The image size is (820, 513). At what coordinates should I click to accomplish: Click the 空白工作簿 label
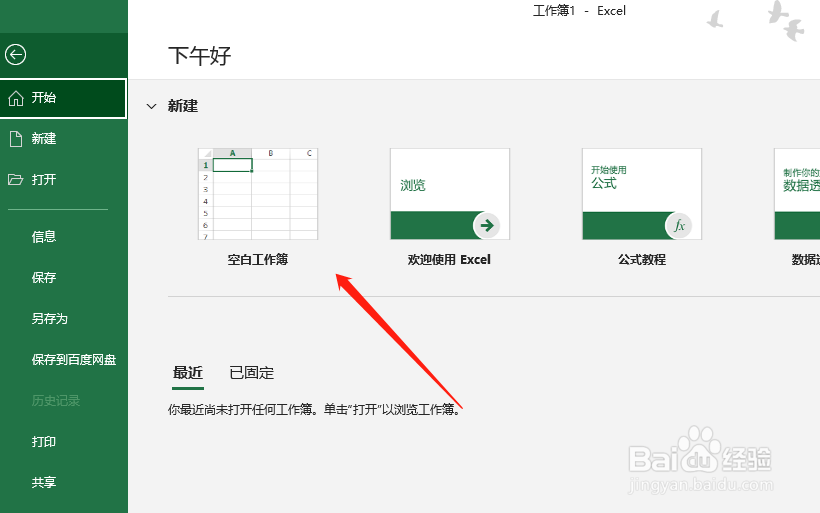(258, 259)
